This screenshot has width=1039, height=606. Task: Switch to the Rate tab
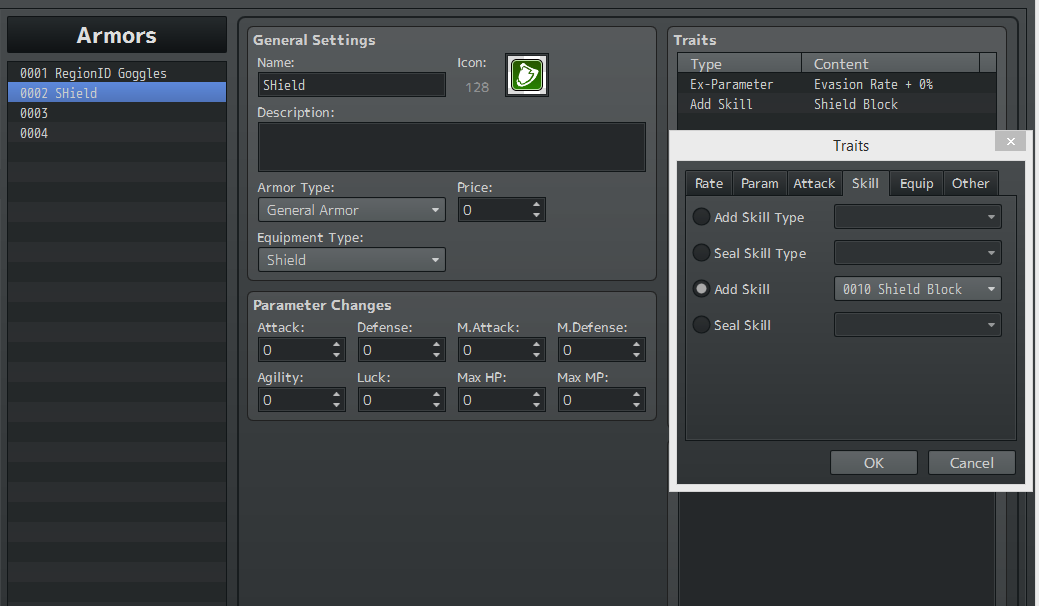coord(709,183)
